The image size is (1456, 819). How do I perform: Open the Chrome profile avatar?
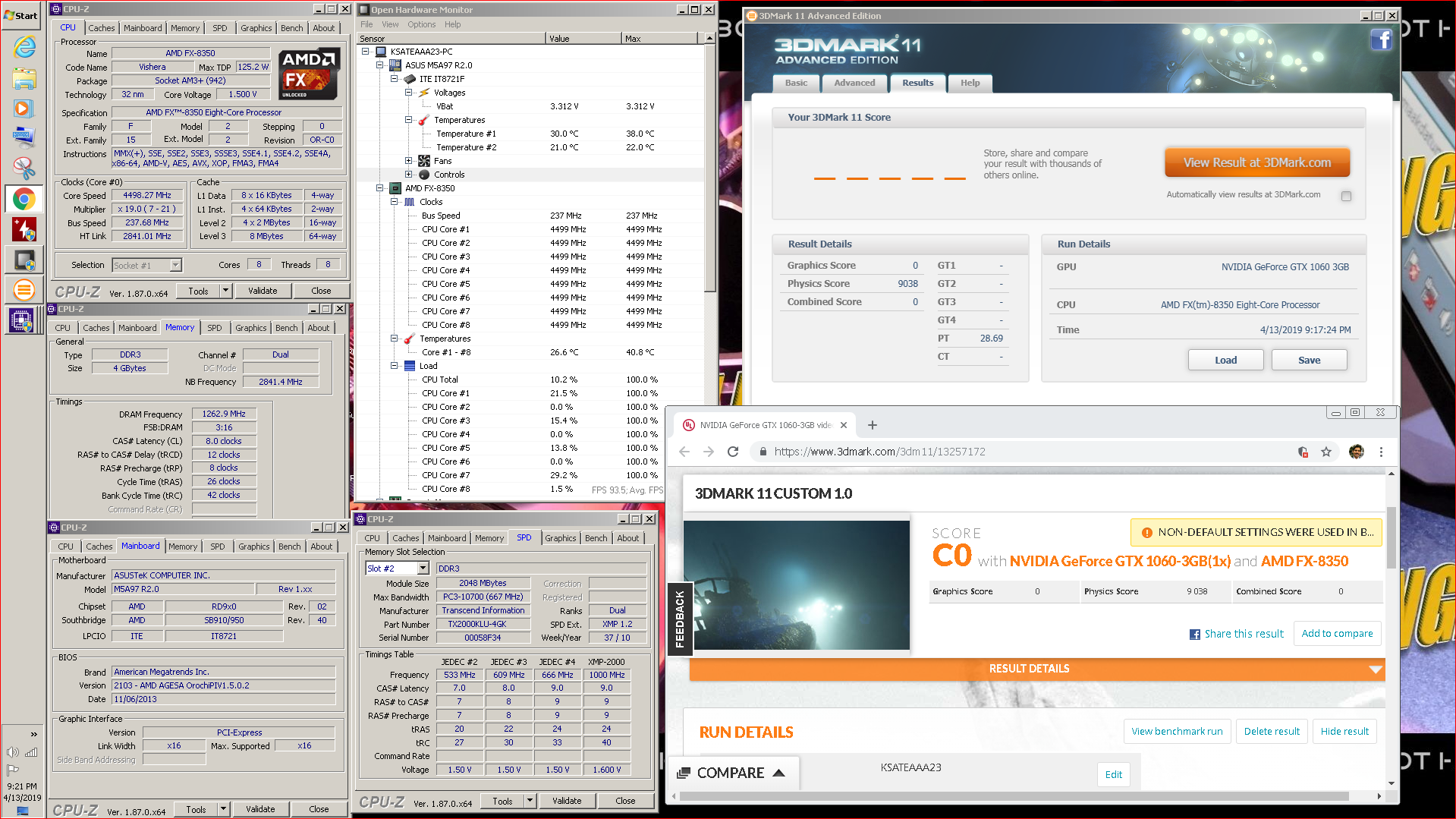(1357, 452)
